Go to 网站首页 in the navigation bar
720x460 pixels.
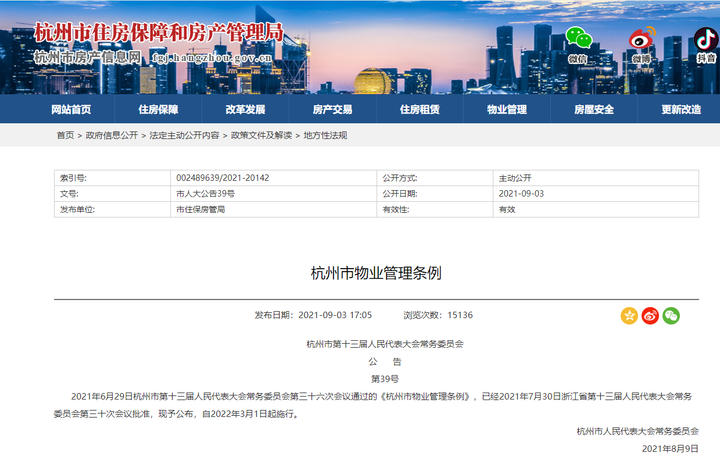pos(71,109)
